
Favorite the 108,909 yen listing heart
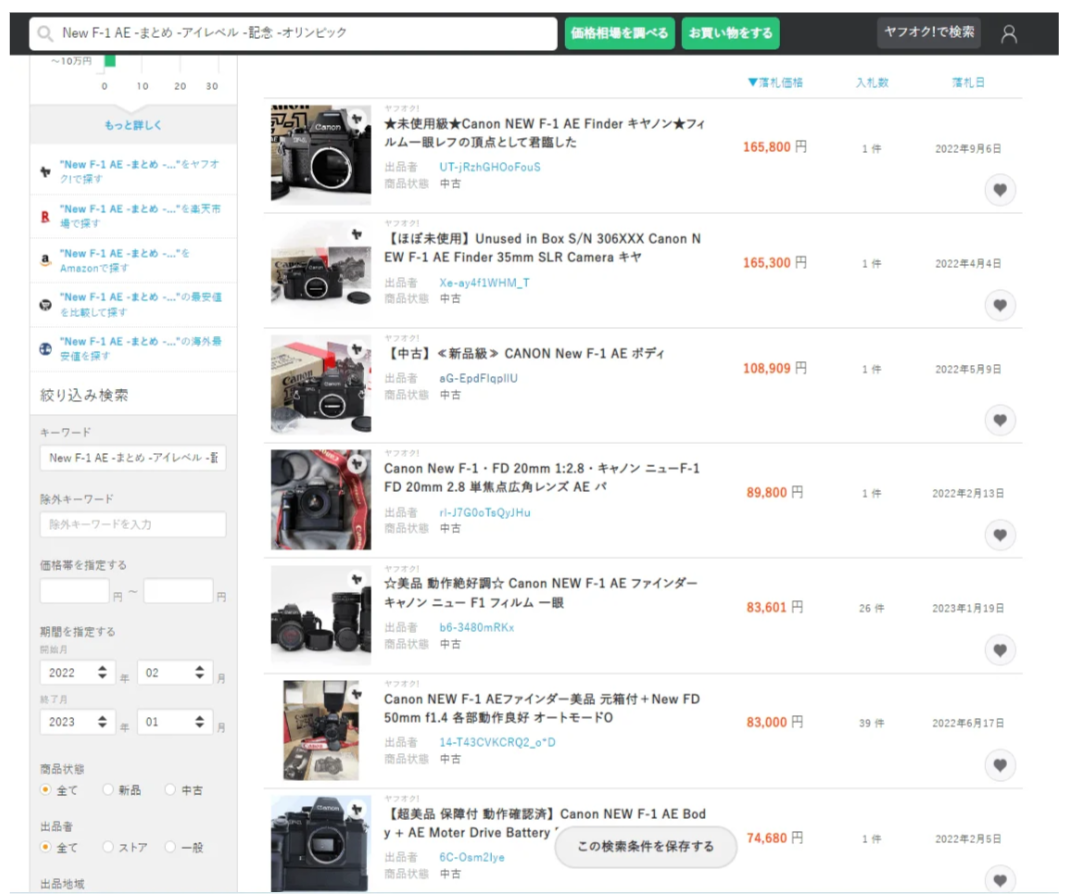[x=999, y=420]
